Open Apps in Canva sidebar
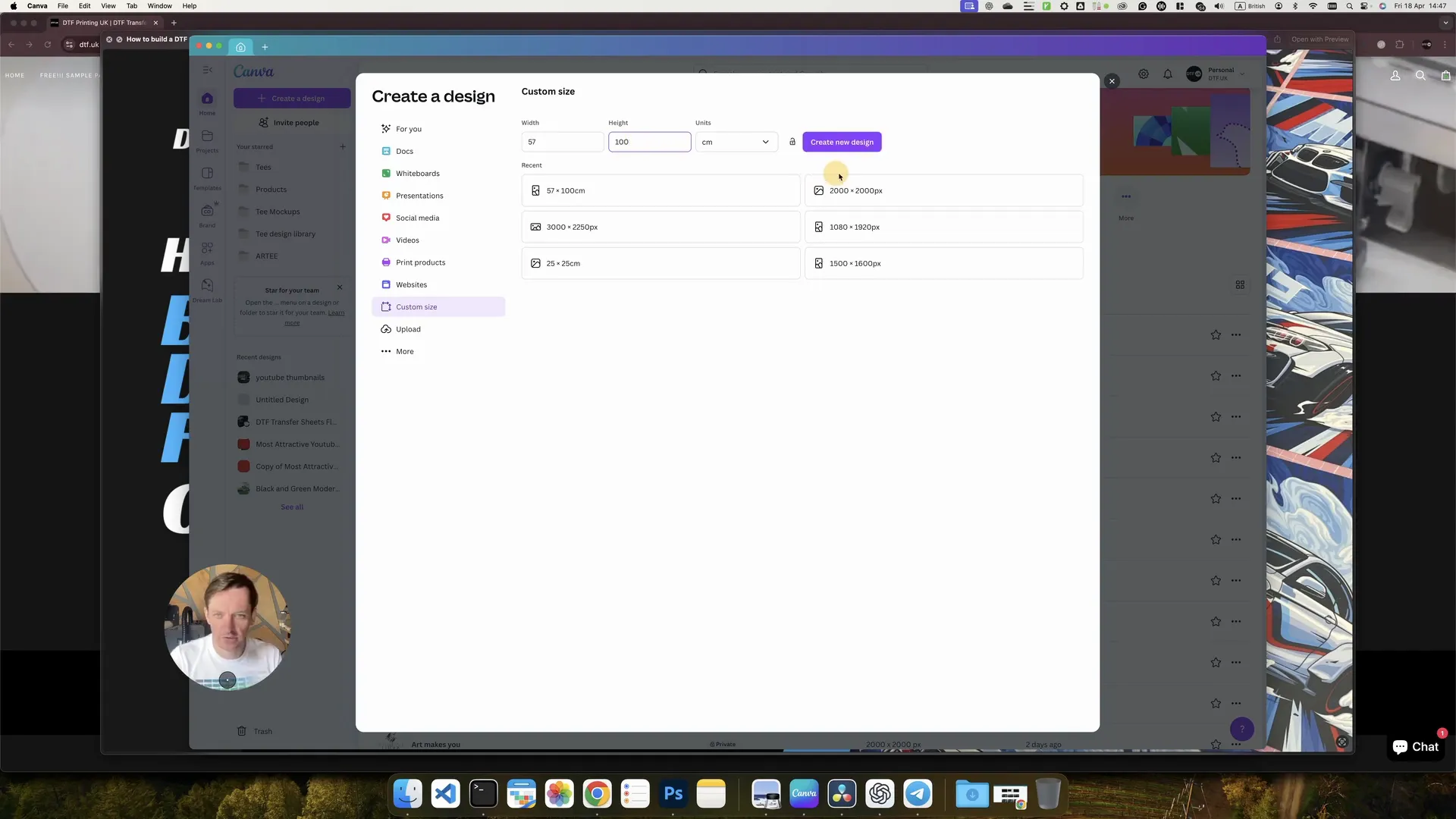Screen dimensions: 1456x819 (207, 253)
